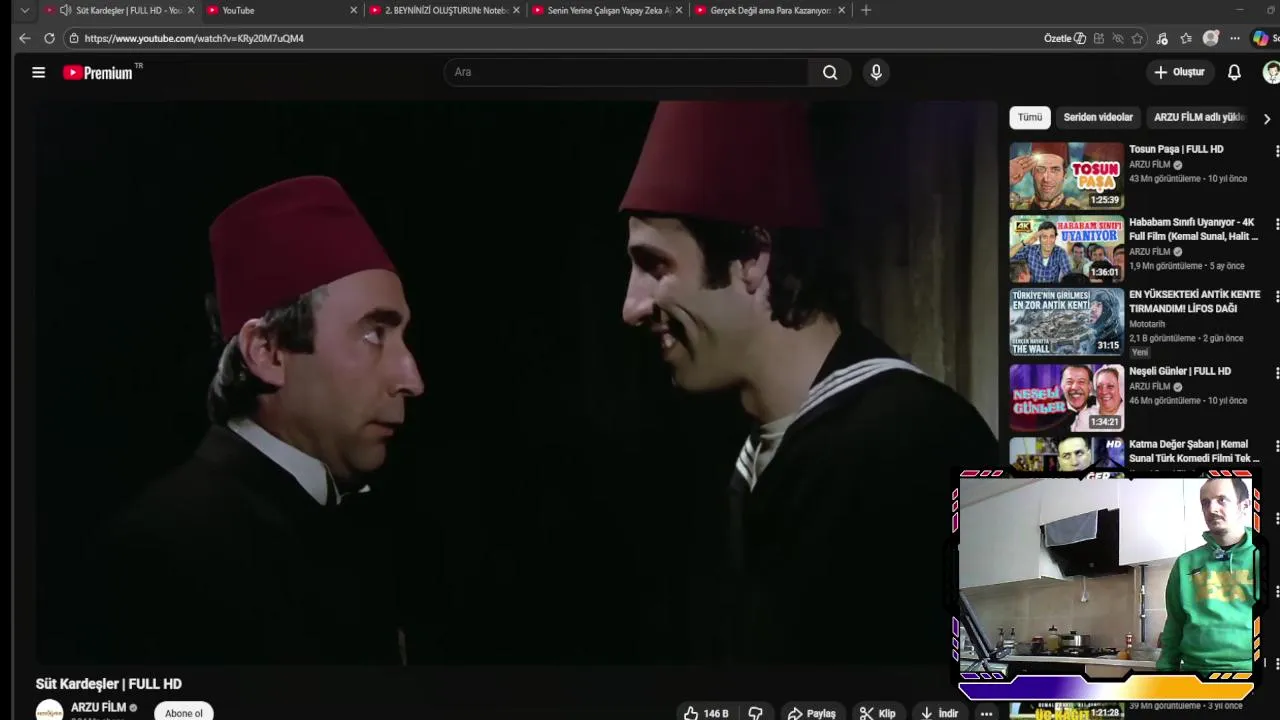Select the Tümü filter chip
This screenshot has height=720, width=1280.
tap(1030, 117)
